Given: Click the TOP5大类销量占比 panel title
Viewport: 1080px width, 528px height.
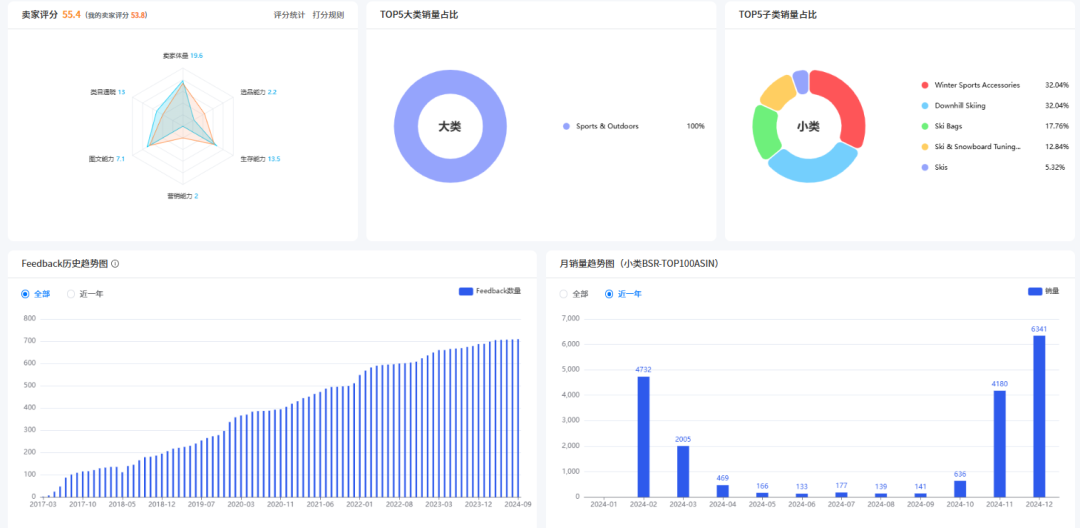Looking at the screenshot, I should coord(419,14).
